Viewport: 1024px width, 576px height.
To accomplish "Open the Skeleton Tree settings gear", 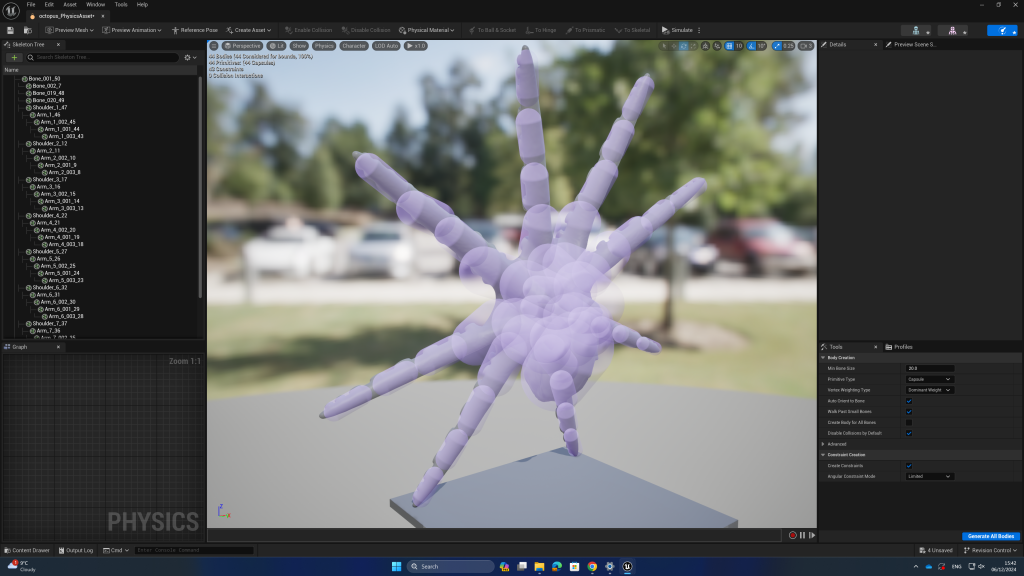I will 190,57.
